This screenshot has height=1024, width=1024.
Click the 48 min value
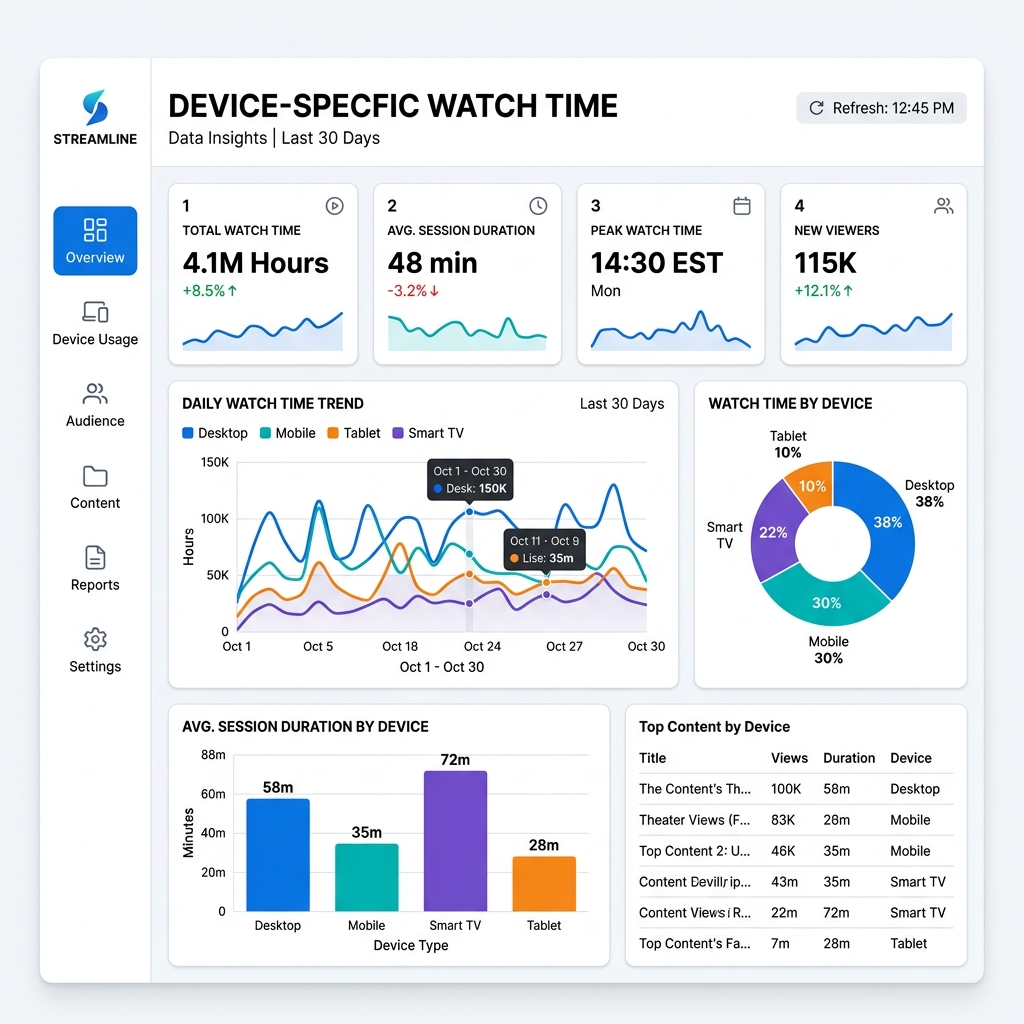(432, 263)
